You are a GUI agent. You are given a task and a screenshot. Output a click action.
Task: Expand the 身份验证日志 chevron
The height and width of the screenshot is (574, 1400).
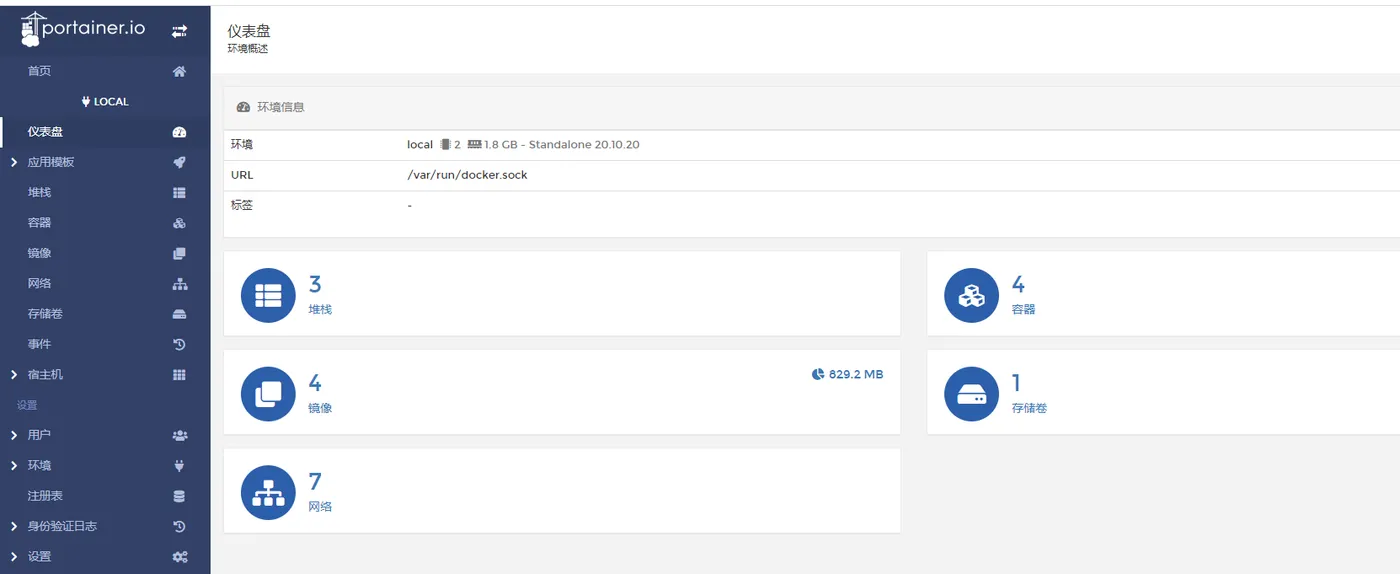(13, 526)
